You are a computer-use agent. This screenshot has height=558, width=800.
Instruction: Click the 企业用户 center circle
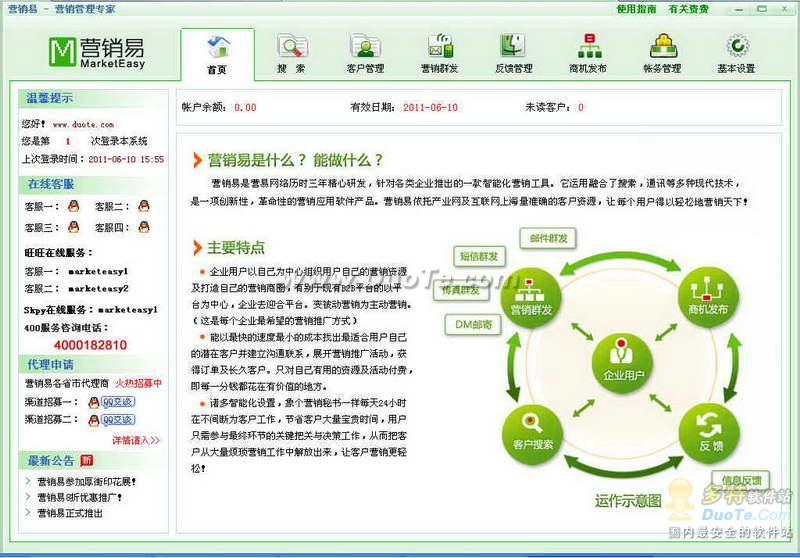(x=622, y=363)
